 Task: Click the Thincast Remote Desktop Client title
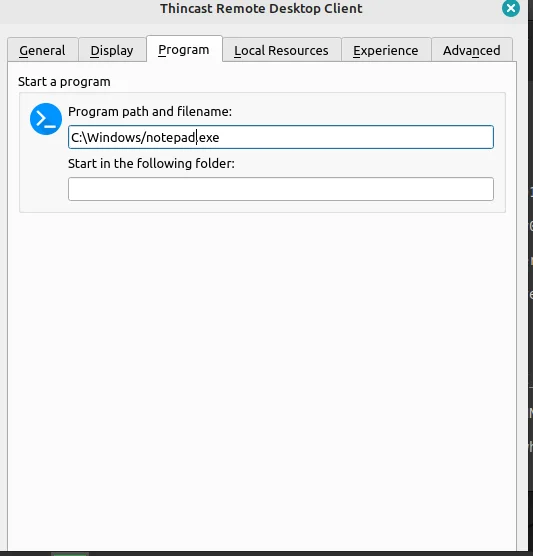[x=261, y=9]
